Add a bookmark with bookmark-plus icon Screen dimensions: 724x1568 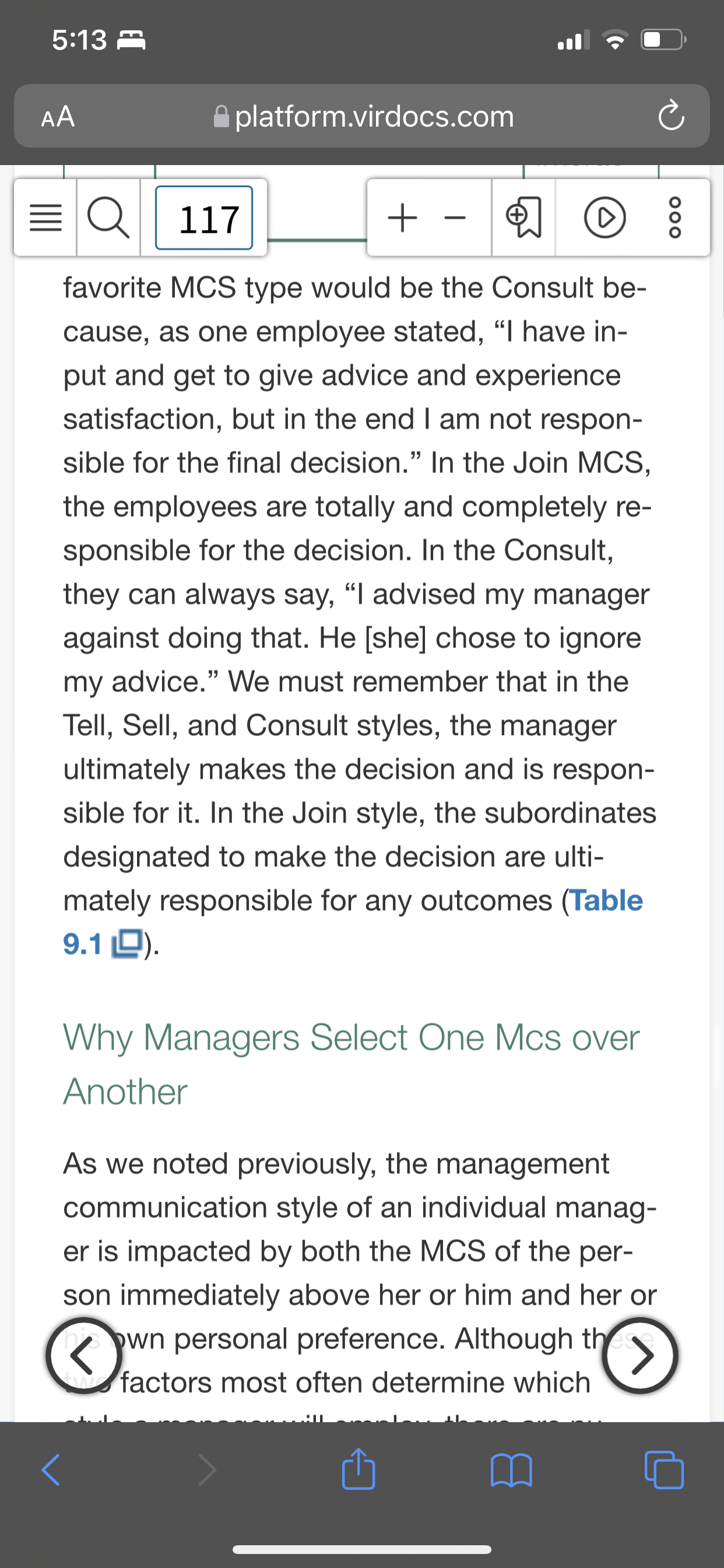click(523, 218)
